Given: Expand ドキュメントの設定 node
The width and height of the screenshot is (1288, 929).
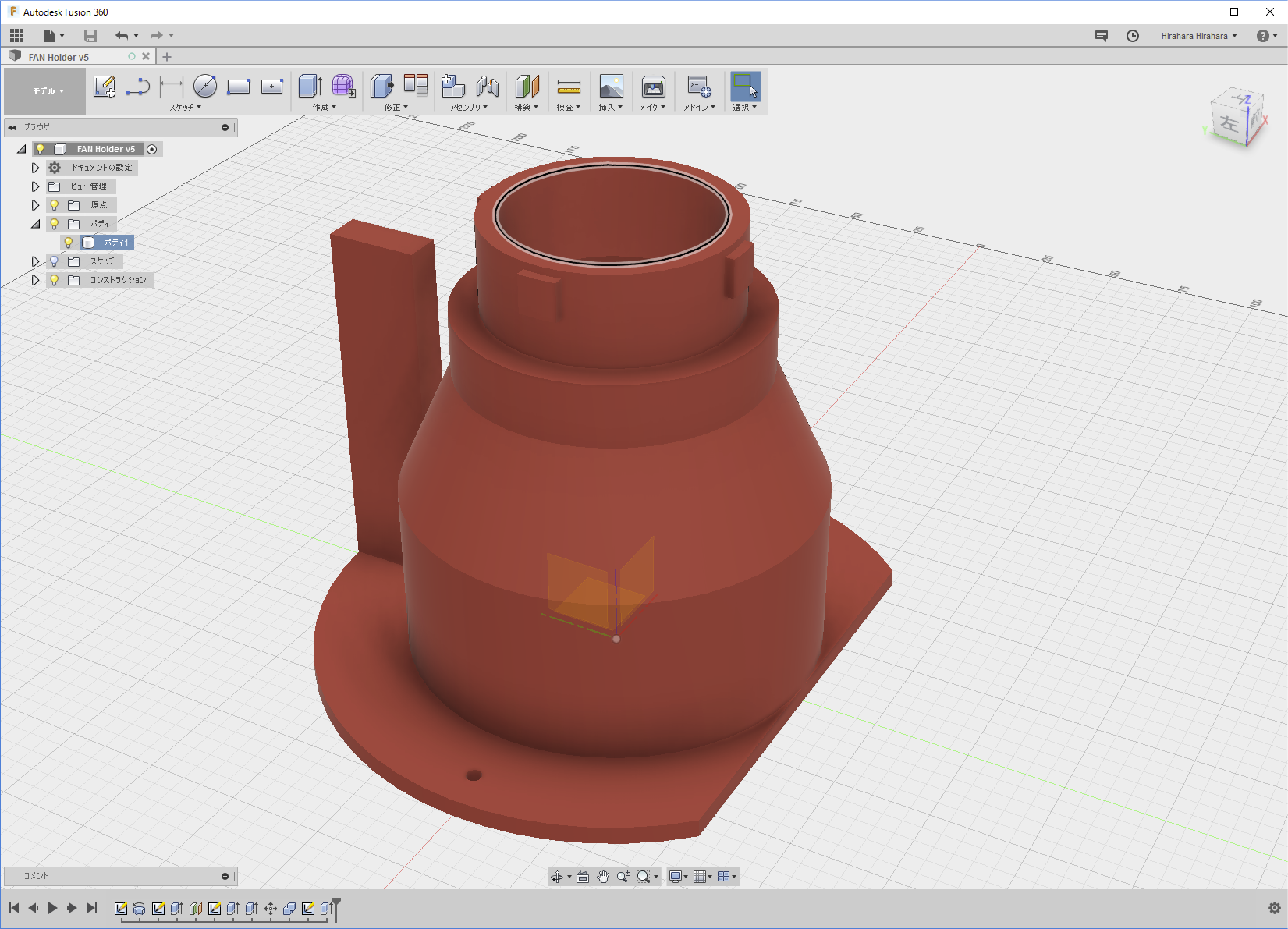Looking at the screenshot, I should [x=35, y=168].
